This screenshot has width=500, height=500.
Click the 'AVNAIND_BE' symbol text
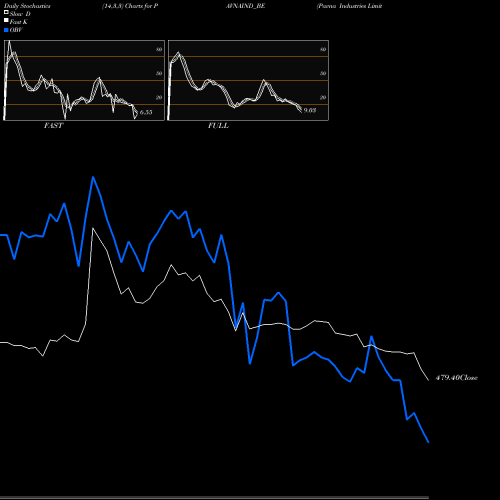point(246,6)
